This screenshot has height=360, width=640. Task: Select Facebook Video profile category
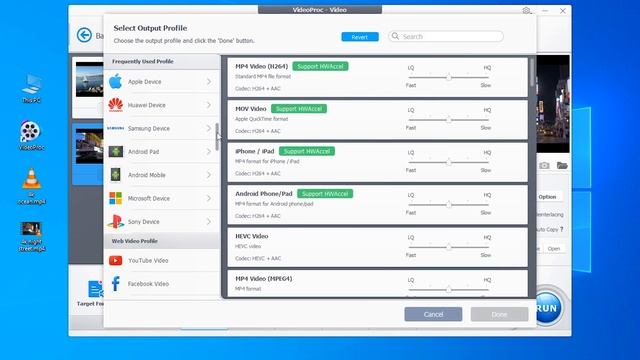pyautogui.click(x=162, y=284)
